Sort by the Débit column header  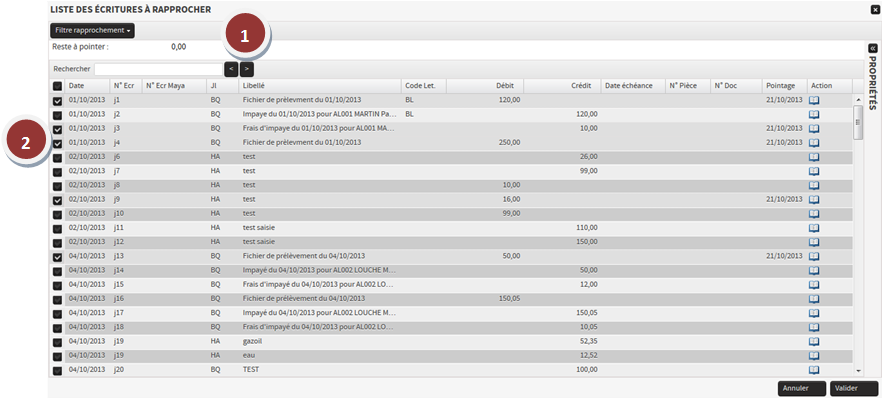[485, 85]
